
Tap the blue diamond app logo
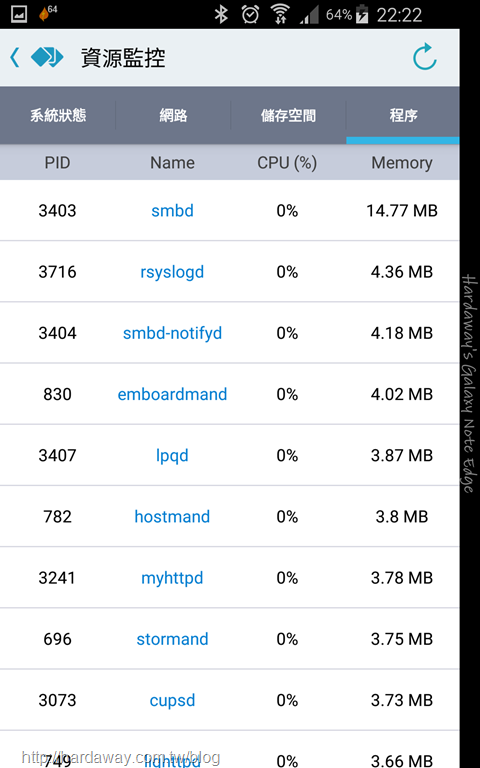click(47, 57)
